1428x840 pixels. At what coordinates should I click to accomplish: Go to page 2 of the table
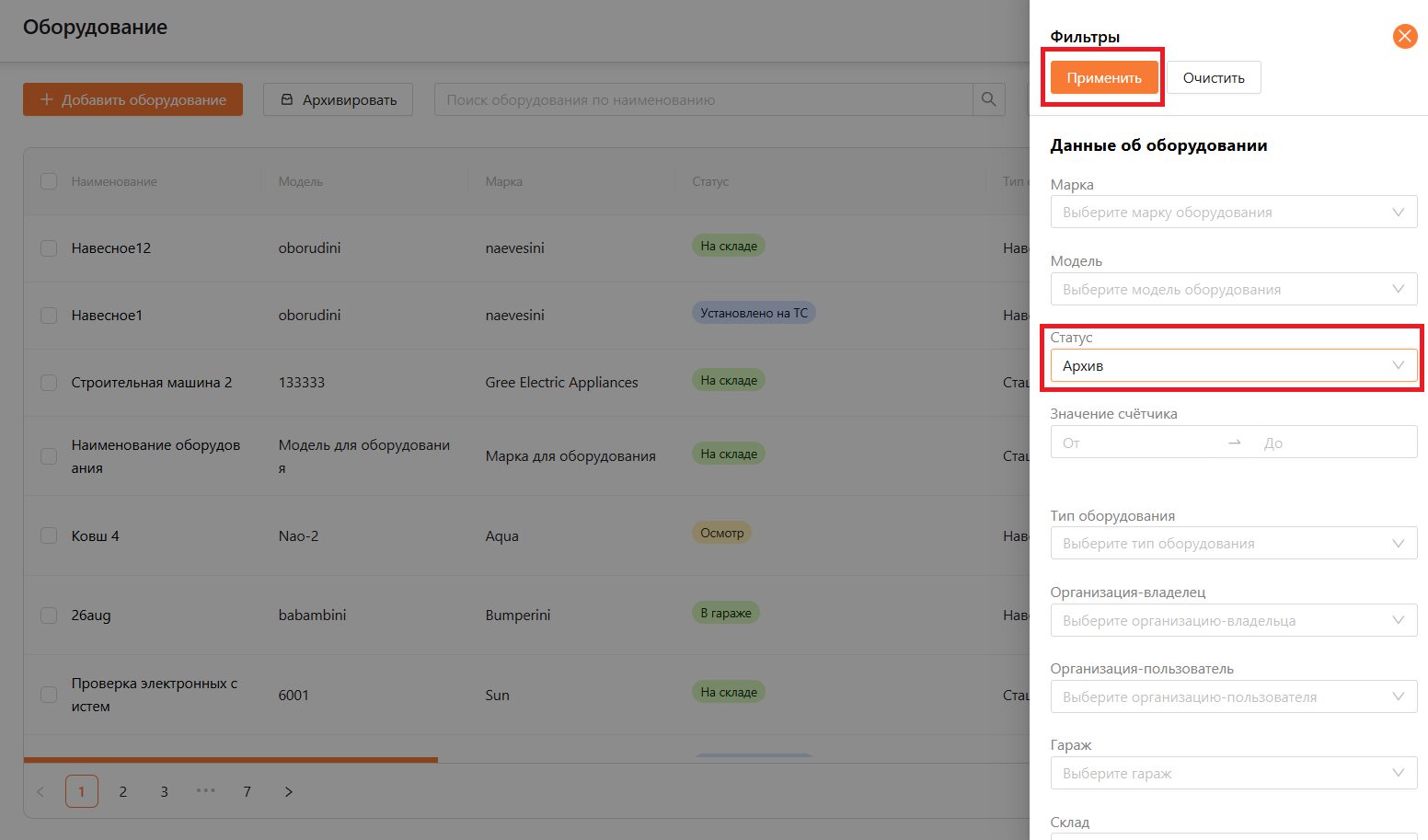(x=123, y=791)
